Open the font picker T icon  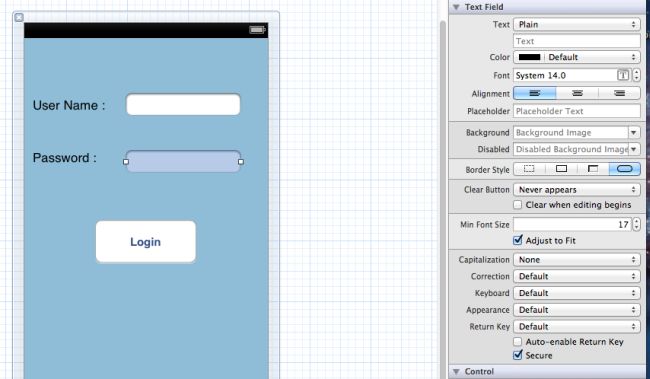623,75
